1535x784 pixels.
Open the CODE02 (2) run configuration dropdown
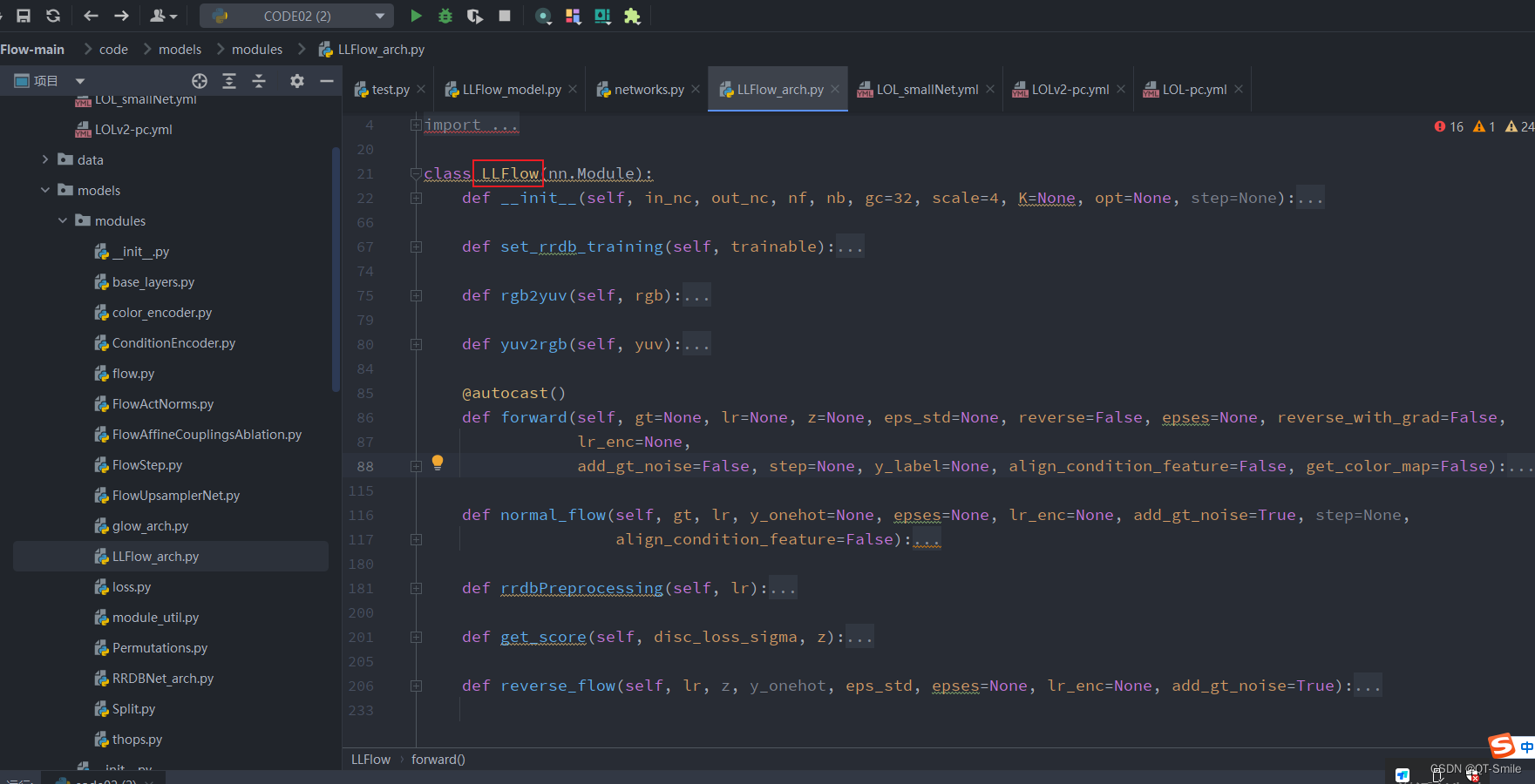296,16
